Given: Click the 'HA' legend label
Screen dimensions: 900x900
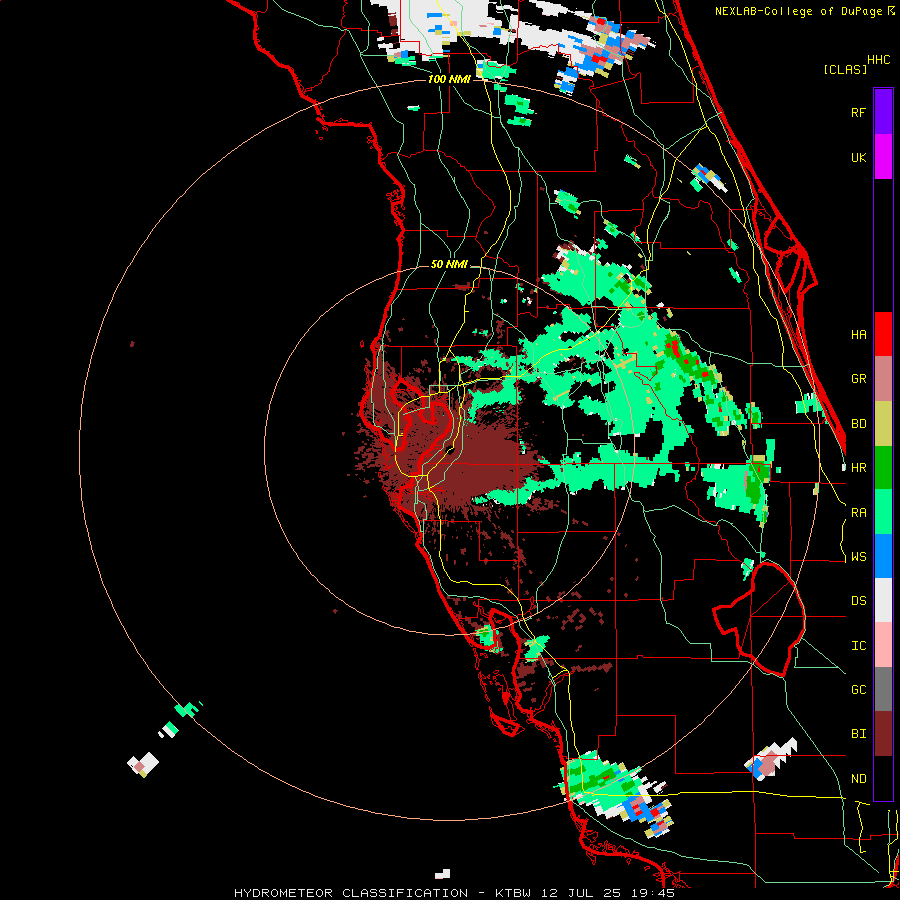Looking at the screenshot, I should click(858, 335).
